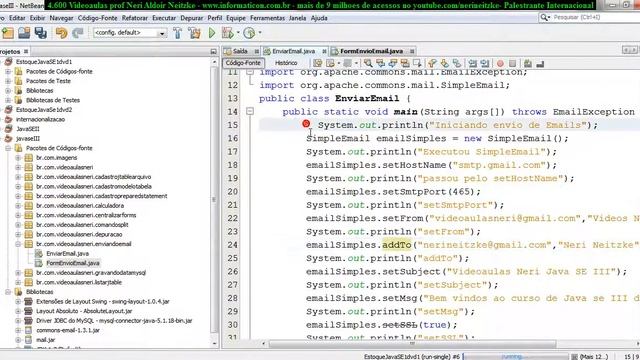Select the mail.jar library
The width and height of the screenshot is (640, 360).
click(x=45, y=340)
